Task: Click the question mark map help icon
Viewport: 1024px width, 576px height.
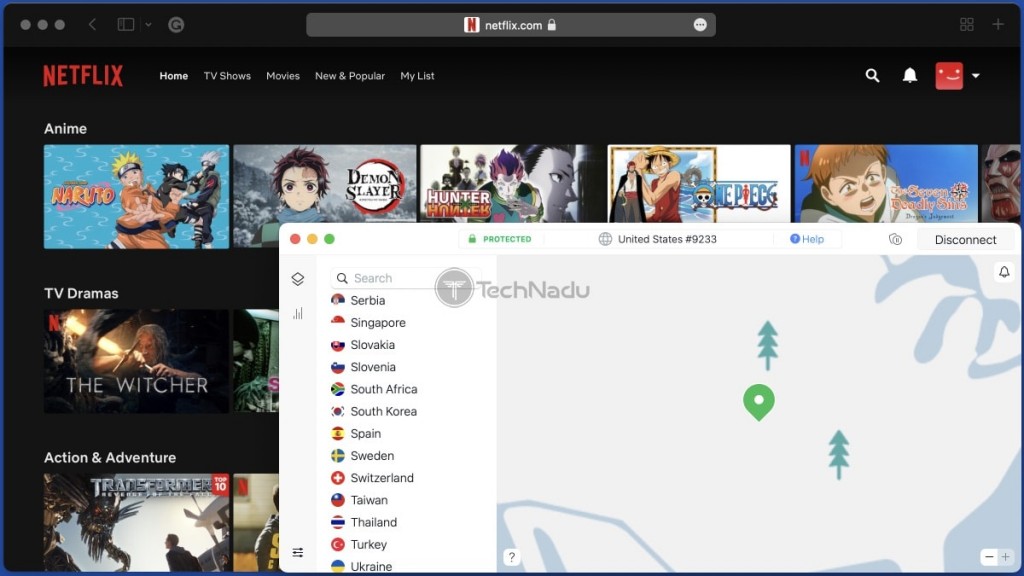Action: click(511, 557)
